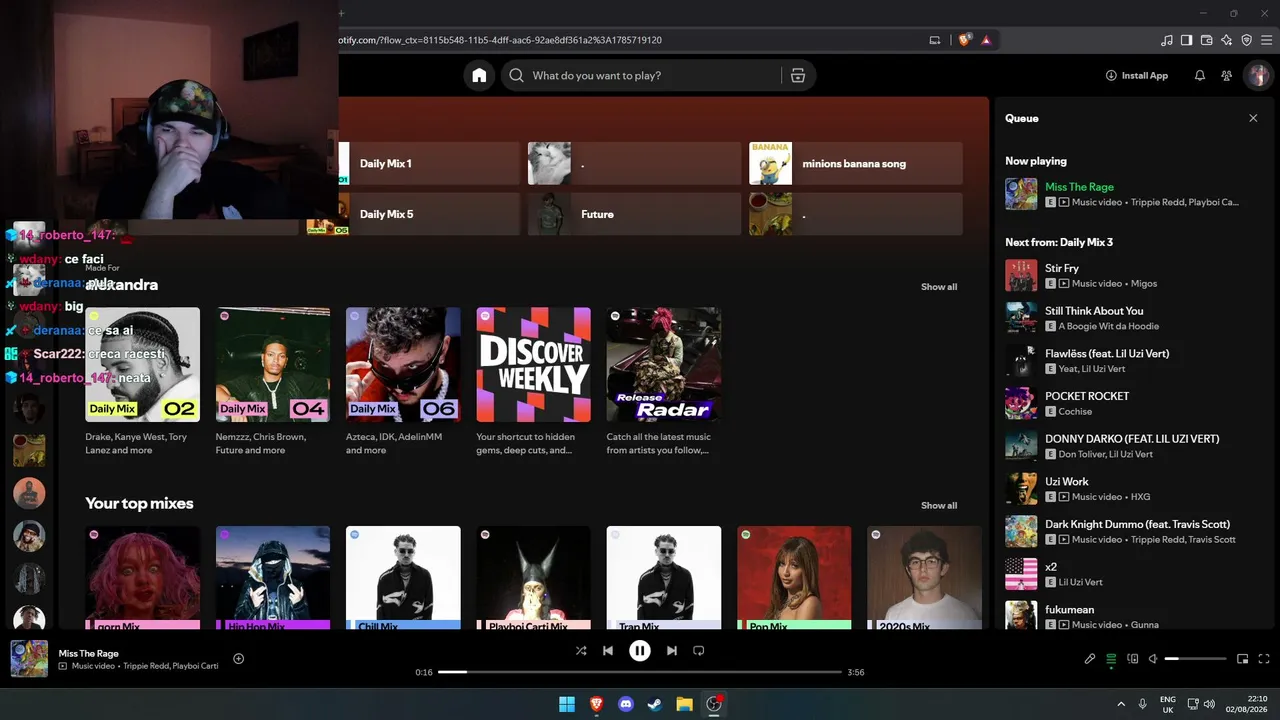Viewport: 1280px width, 720px height.
Task: Open the Migos artist link in queue
Action: coord(1143,284)
